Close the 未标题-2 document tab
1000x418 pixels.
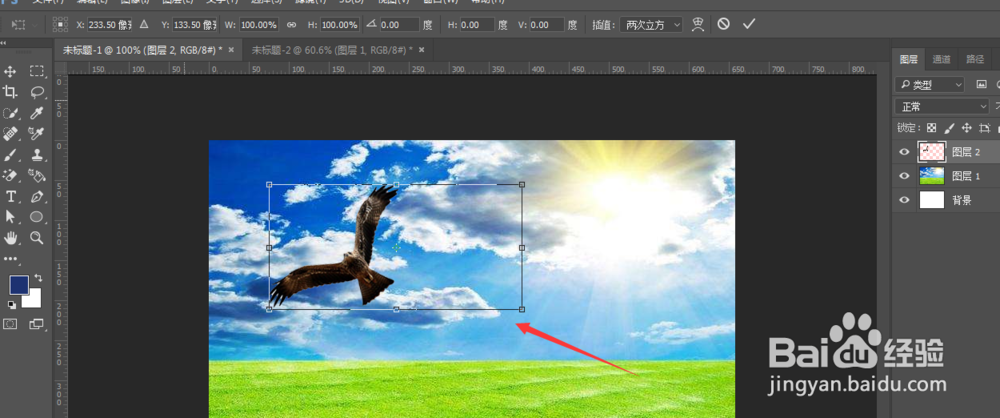[422, 50]
